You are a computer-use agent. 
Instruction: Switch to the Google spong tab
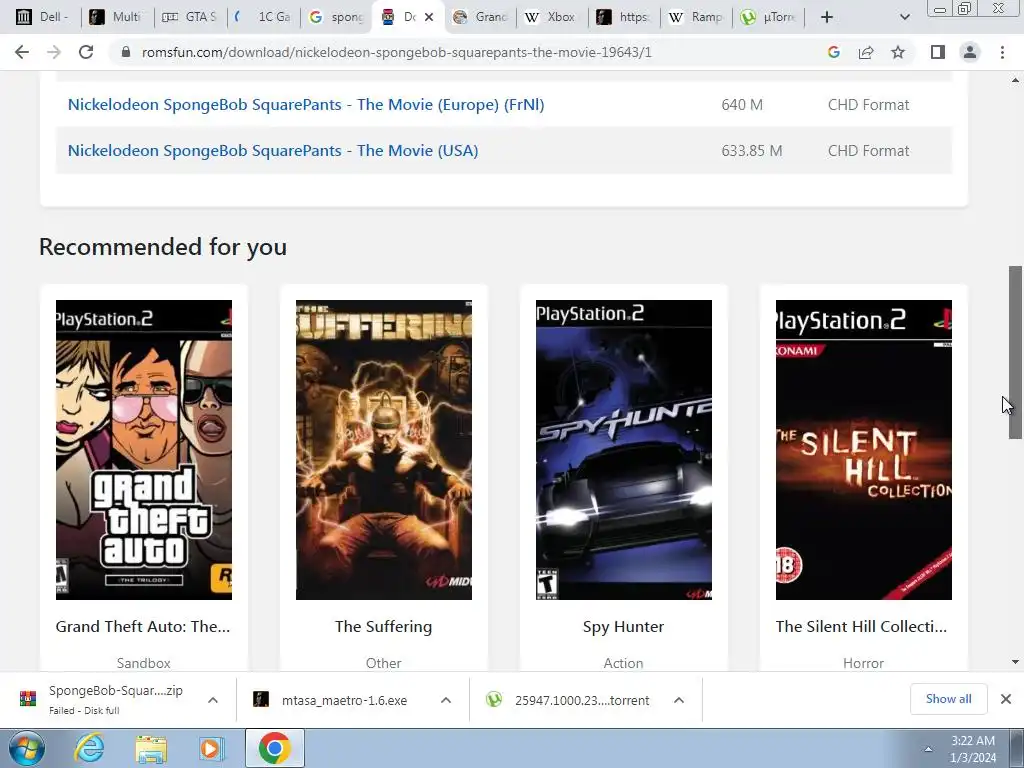pyautogui.click(x=336, y=17)
